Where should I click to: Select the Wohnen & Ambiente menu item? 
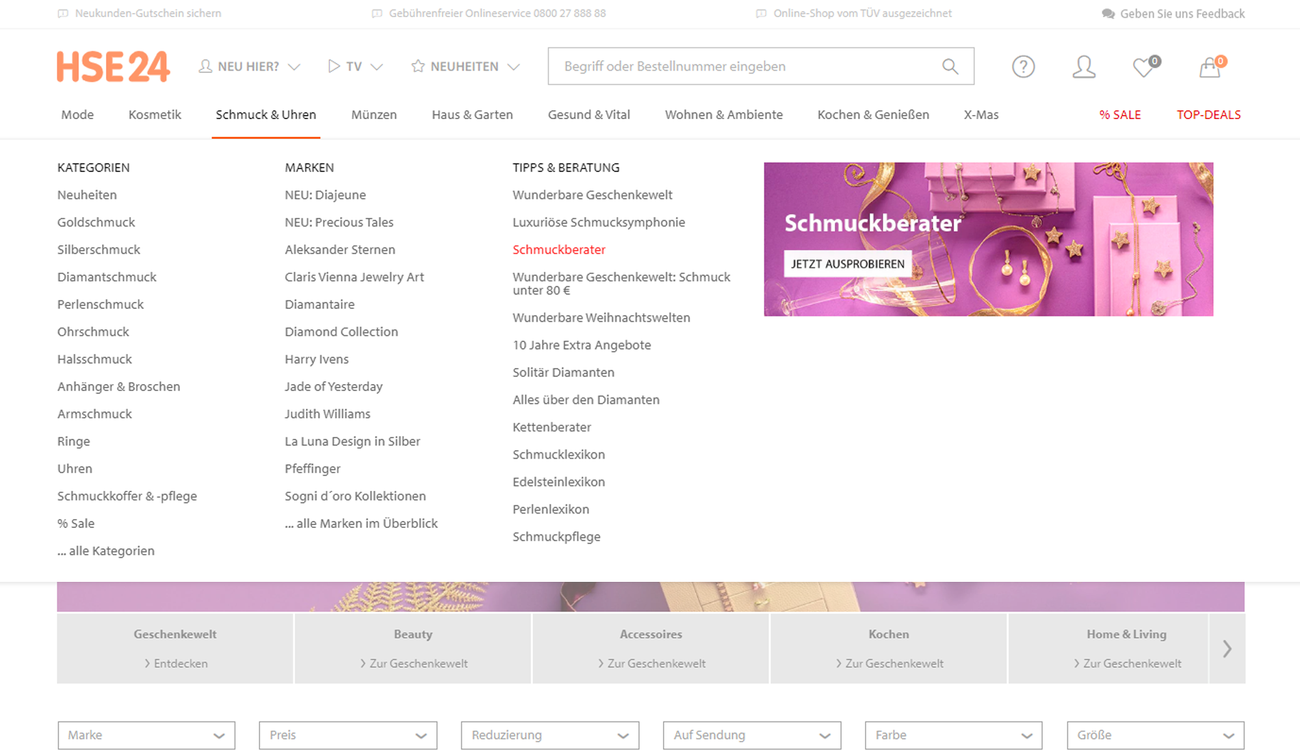coord(724,115)
